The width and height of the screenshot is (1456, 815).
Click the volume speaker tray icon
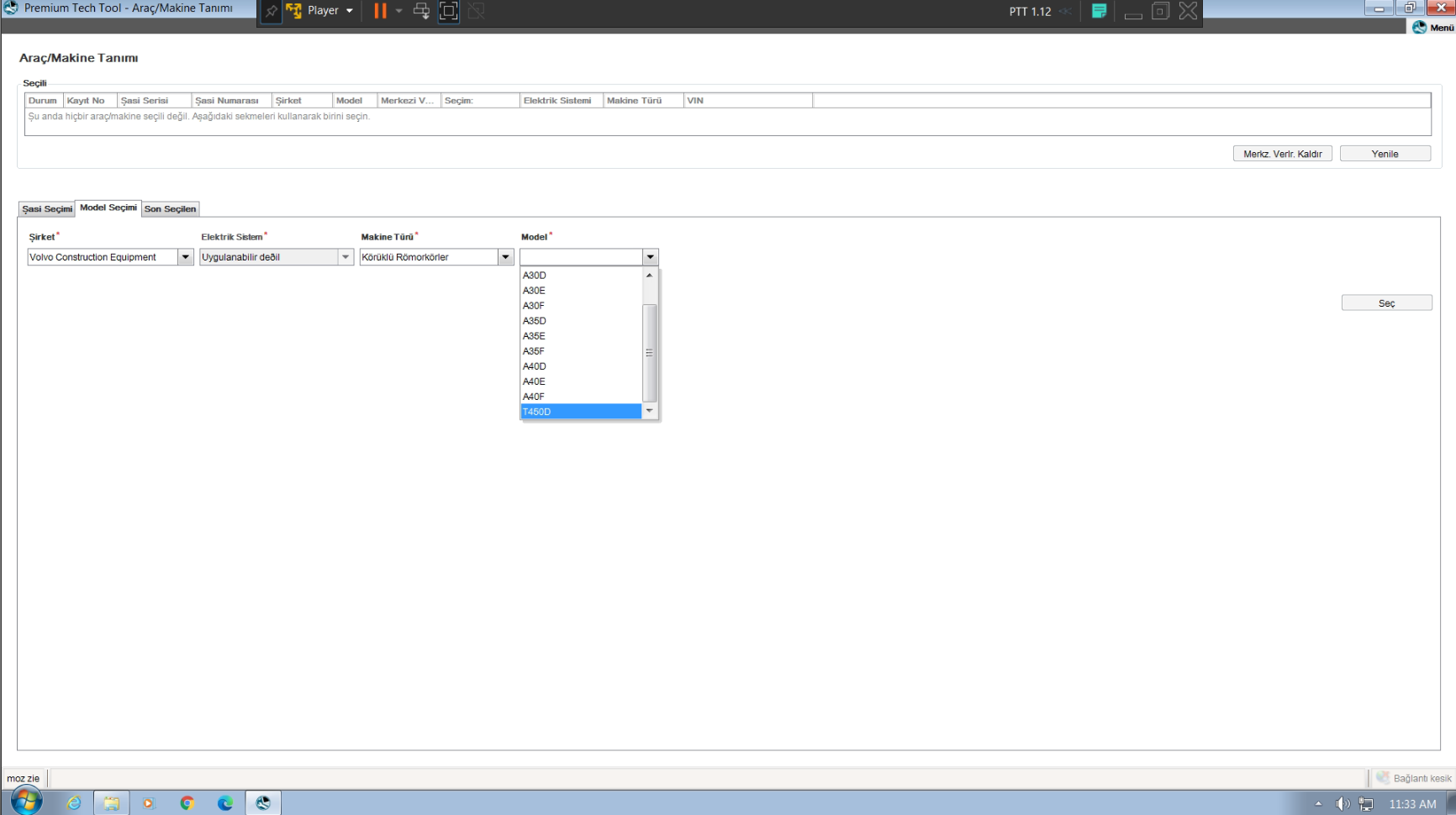click(1342, 804)
